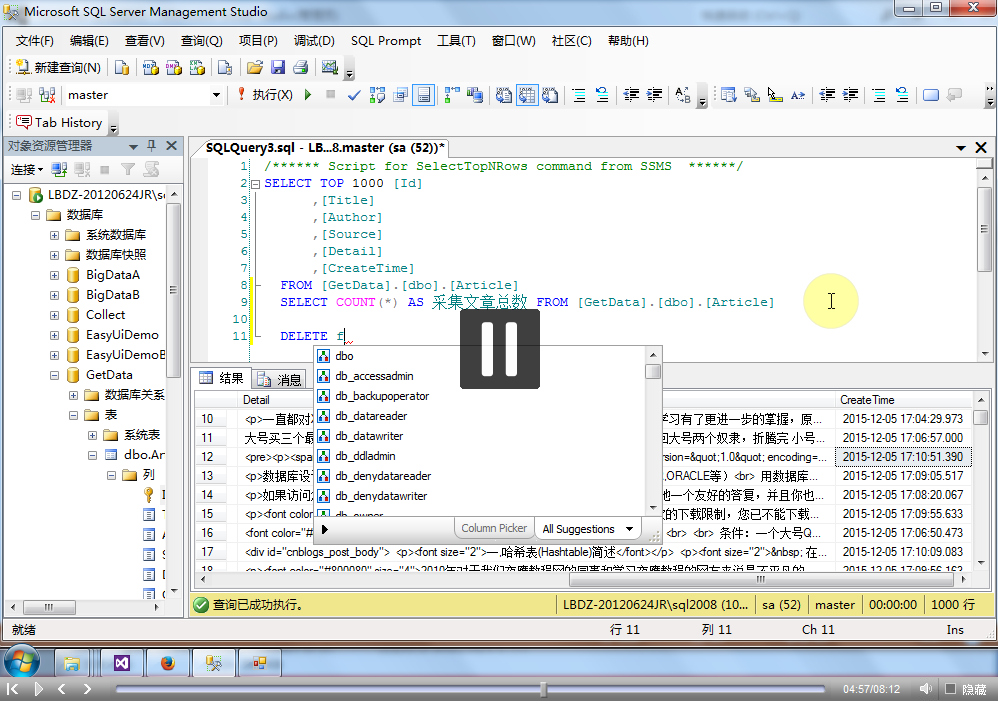Save the query with the floppy disk icon

pos(277,68)
